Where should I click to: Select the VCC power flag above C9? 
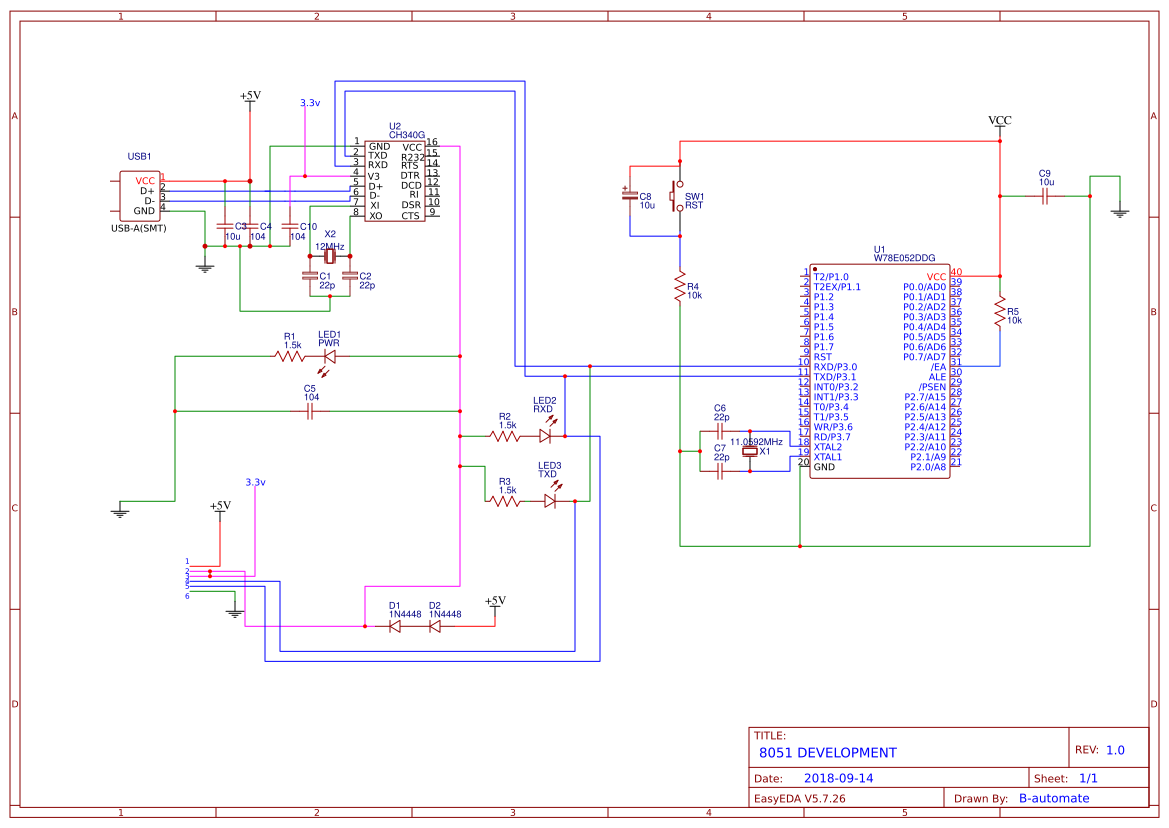pyautogui.click(x=999, y=120)
